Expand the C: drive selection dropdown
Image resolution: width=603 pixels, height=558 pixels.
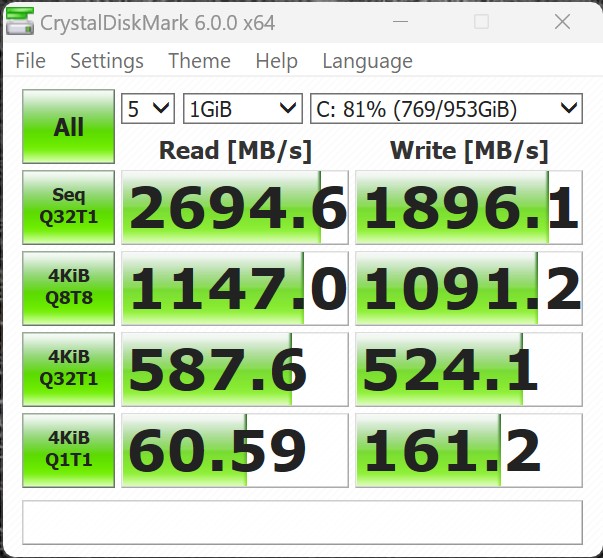pos(446,108)
